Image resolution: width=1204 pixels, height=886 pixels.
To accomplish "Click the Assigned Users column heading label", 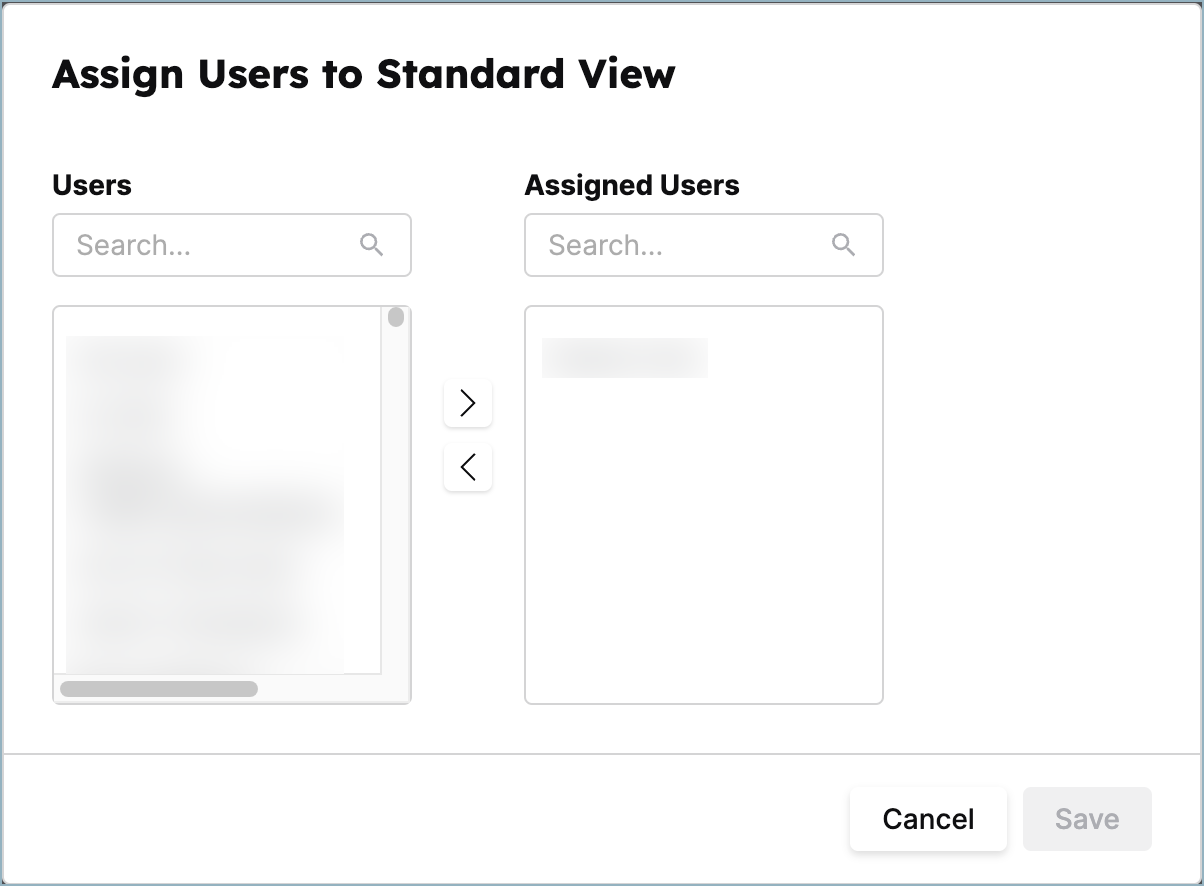I will [631, 185].
